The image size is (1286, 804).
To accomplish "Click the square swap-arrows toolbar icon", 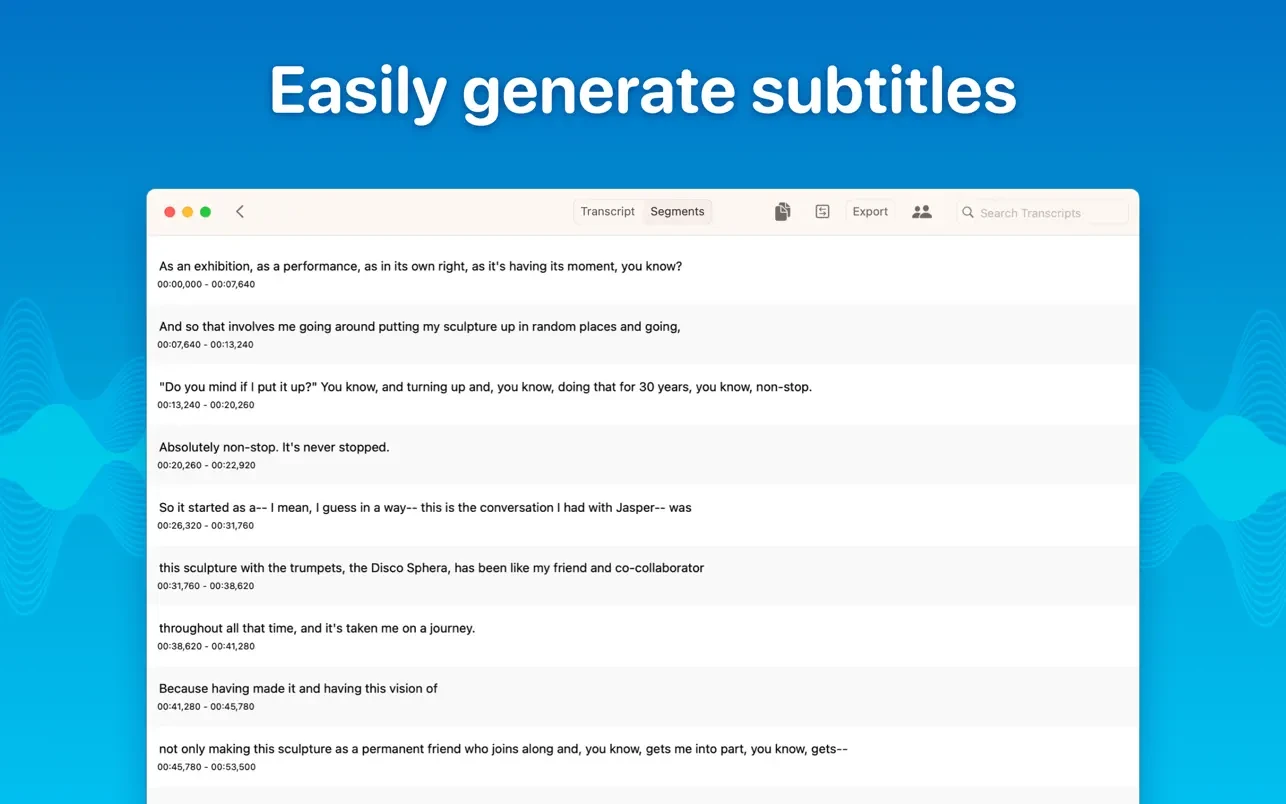I will coord(822,212).
